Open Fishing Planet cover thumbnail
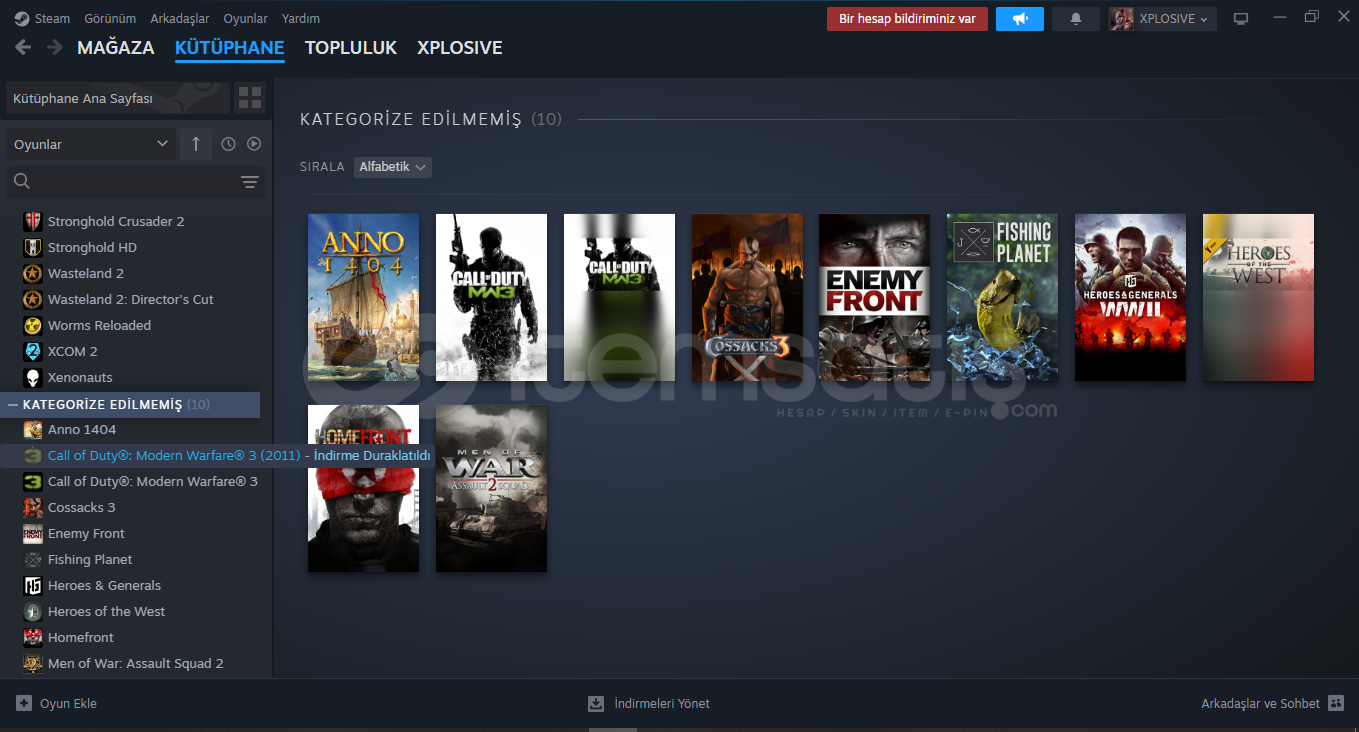This screenshot has width=1359, height=732. (1002, 297)
